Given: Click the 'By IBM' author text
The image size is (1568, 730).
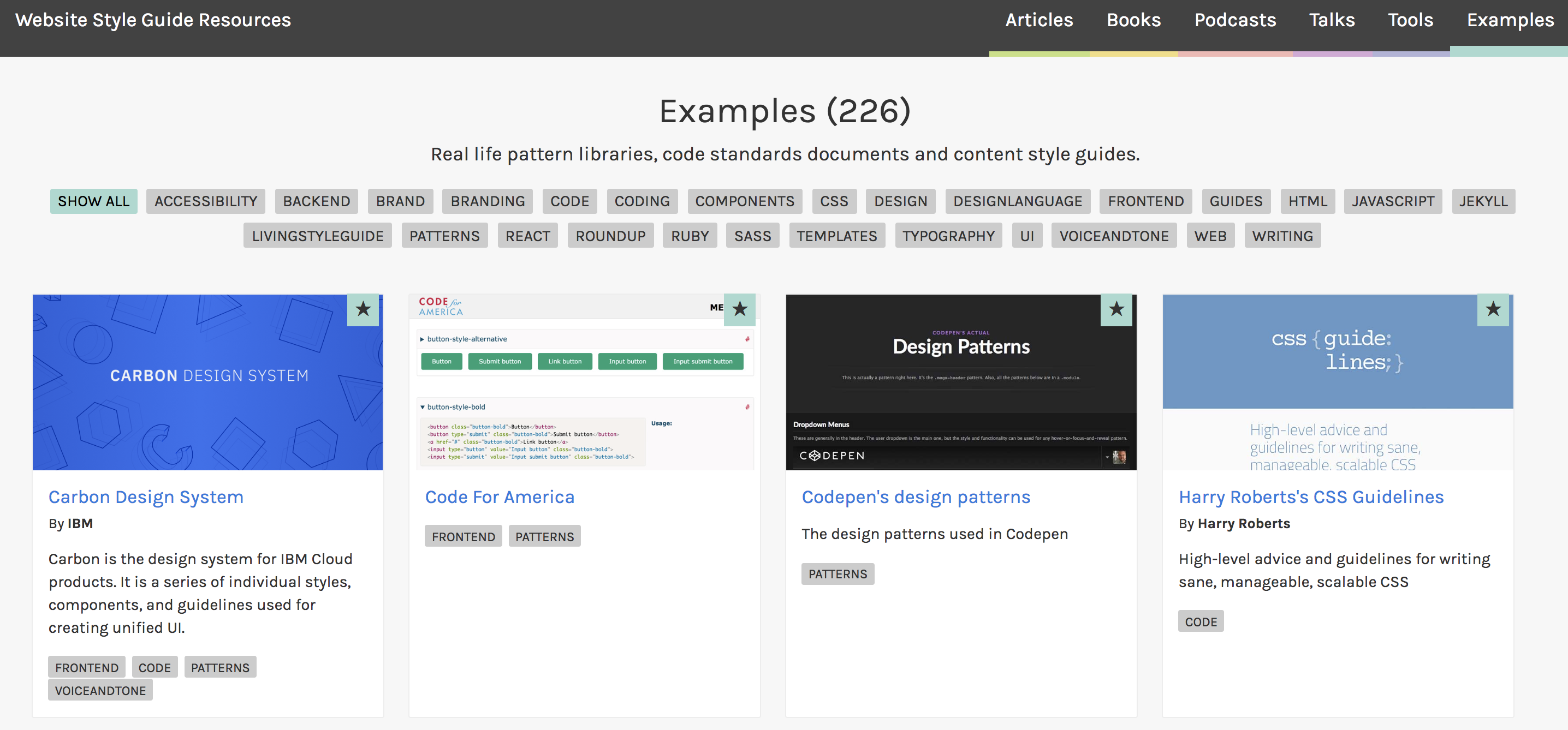Looking at the screenshot, I should click(x=70, y=524).
